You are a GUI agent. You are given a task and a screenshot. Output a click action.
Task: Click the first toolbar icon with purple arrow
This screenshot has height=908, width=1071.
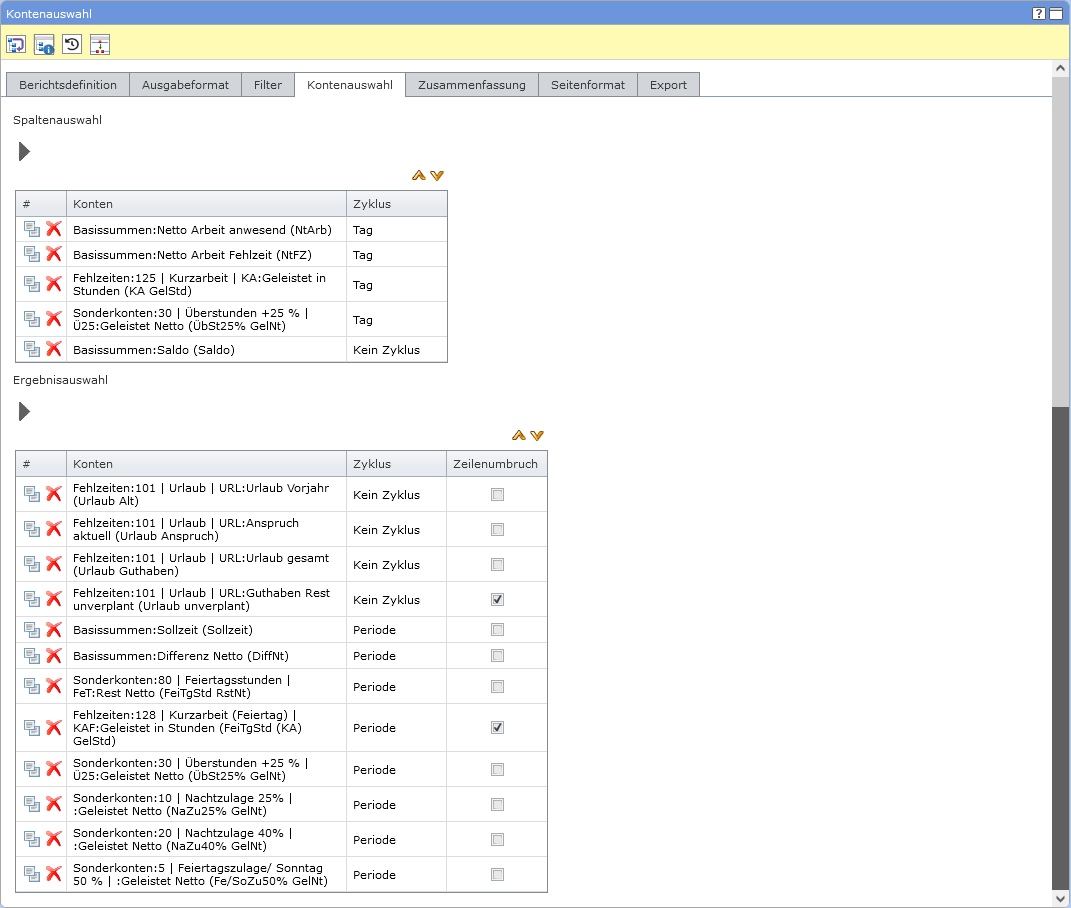click(16, 44)
